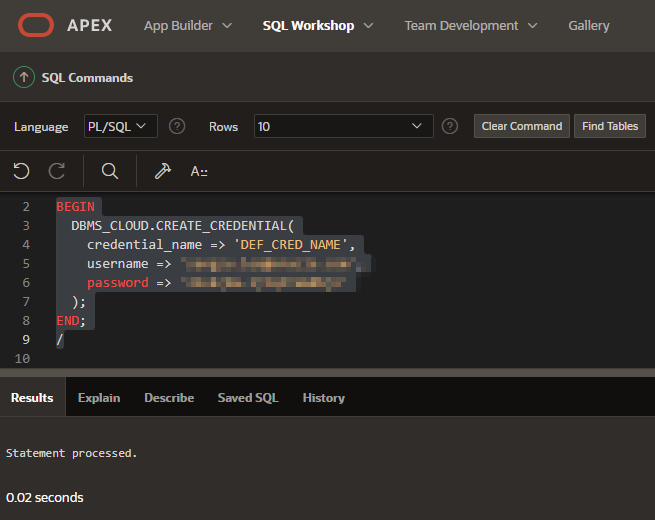655x520 pixels.
Task: Click the 'DEF_CRED_NAME' string in editor
Action: pos(290,245)
